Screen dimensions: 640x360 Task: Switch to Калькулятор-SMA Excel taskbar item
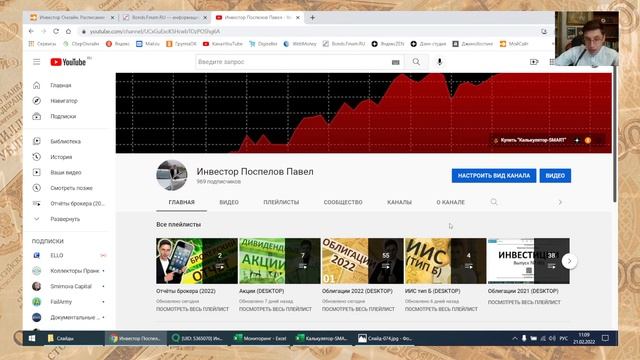coord(322,338)
